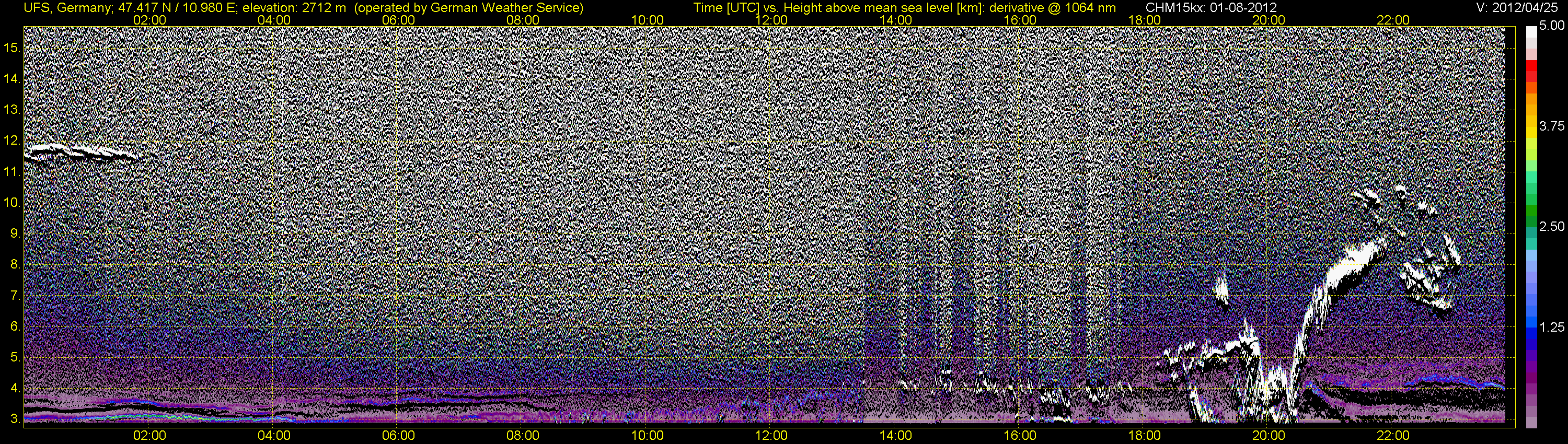1568x444 pixels.
Task: Click the '6.' height axis label
Action: pyautogui.click(x=16, y=326)
